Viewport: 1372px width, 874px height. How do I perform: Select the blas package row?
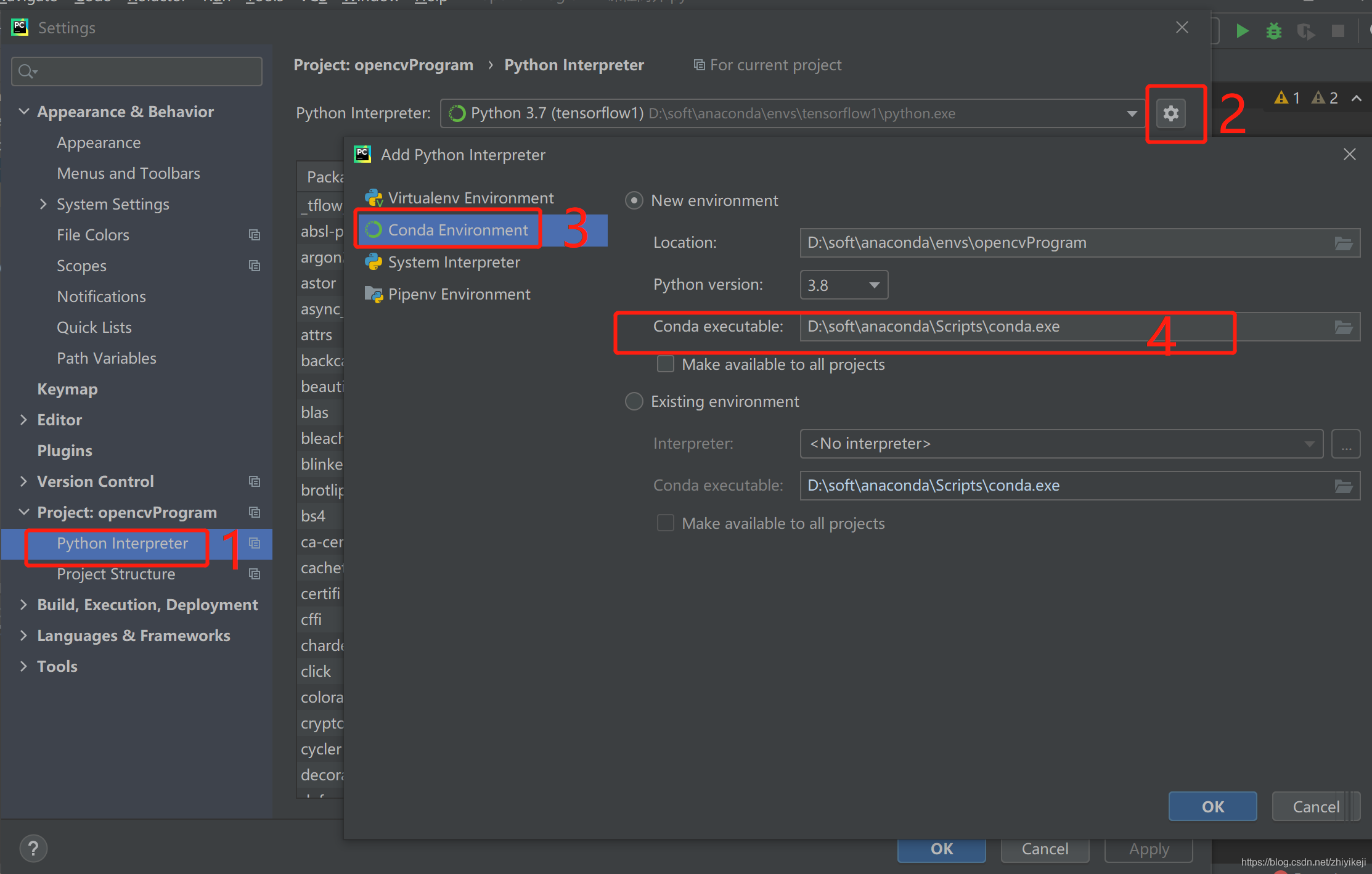click(320, 412)
